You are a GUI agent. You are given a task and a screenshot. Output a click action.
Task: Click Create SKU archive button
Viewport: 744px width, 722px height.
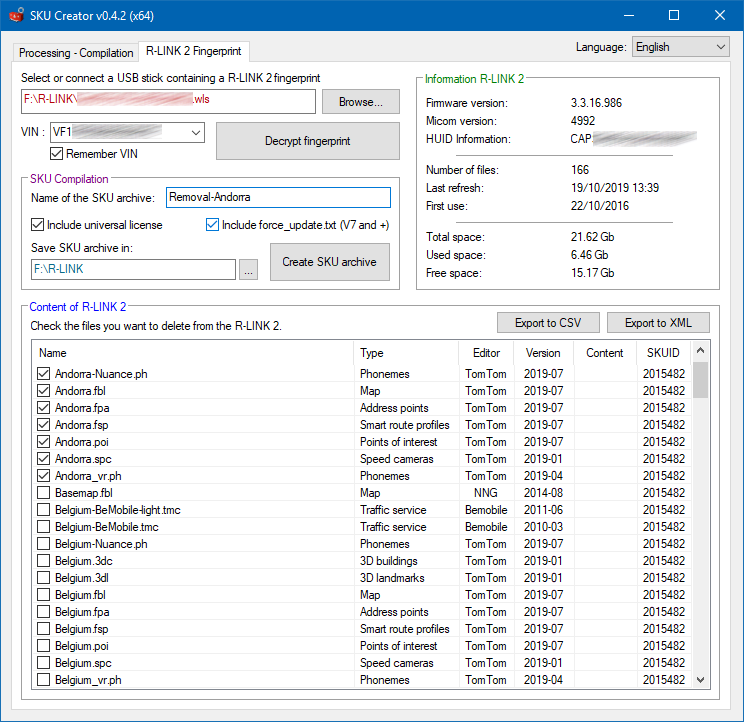[x=330, y=262]
